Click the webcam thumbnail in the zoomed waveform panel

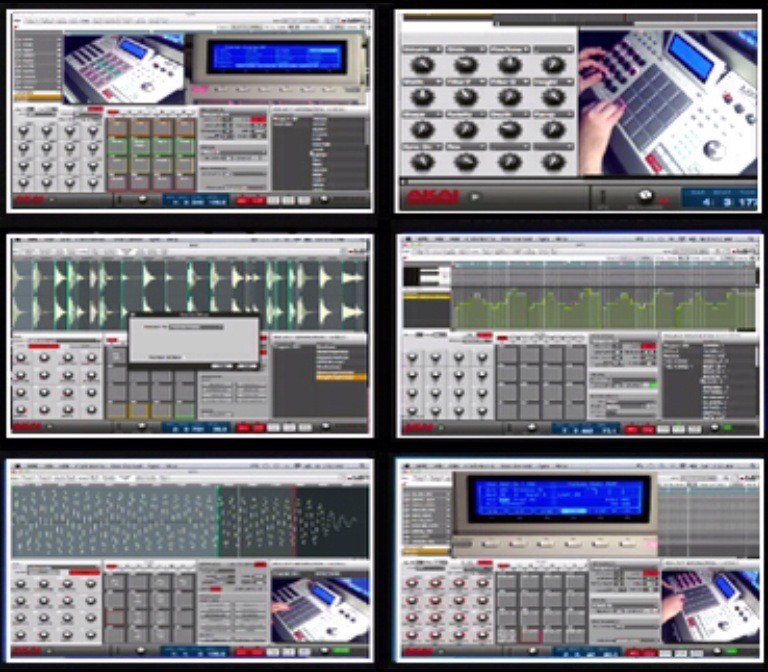[320, 610]
